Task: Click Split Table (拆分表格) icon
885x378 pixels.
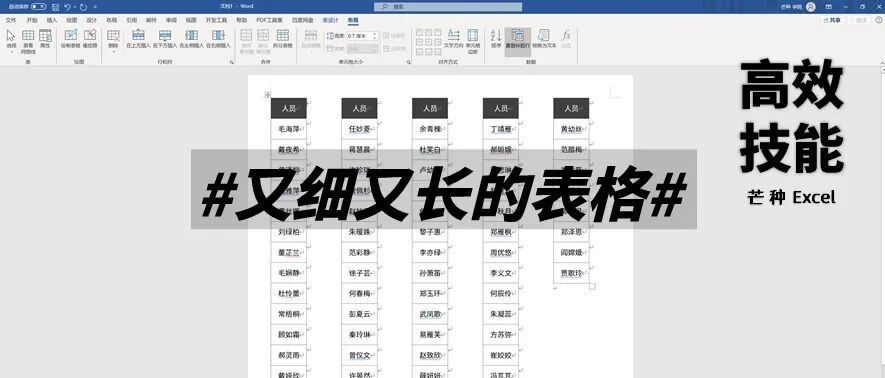Action: pos(283,36)
